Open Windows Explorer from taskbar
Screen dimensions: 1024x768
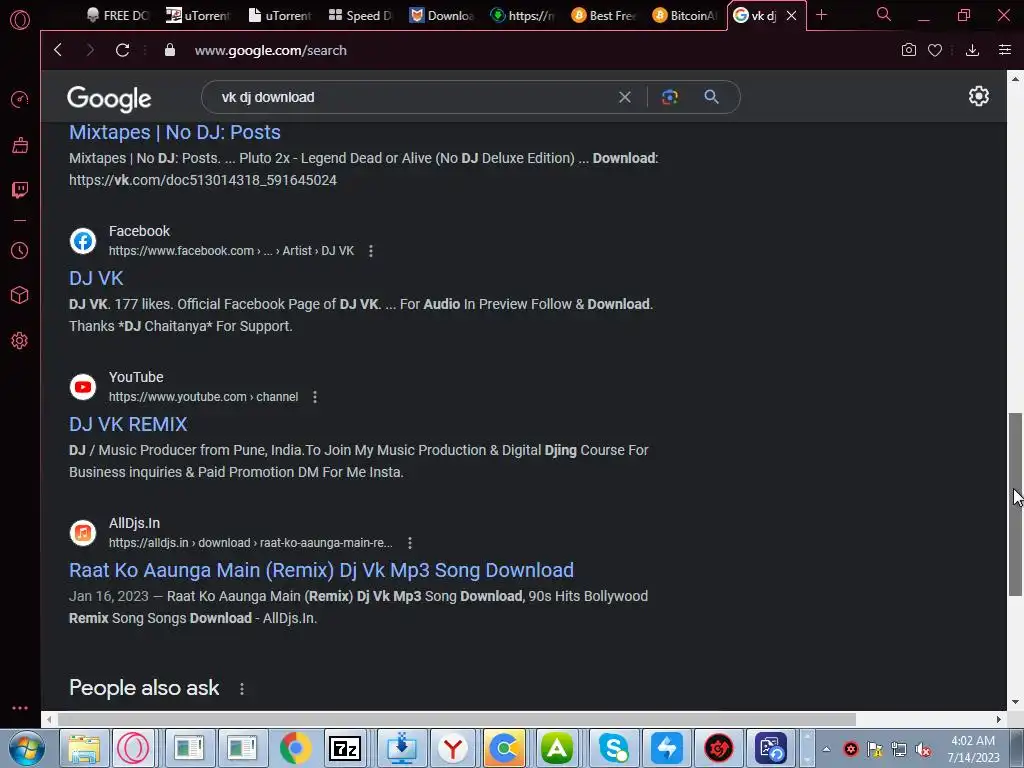pos(84,748)
